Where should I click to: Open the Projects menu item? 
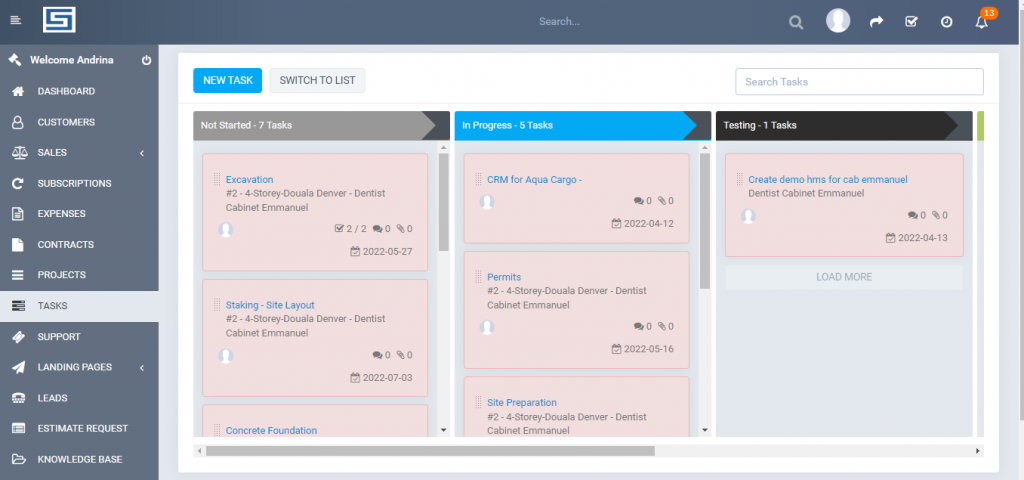[x=62, y=275]
